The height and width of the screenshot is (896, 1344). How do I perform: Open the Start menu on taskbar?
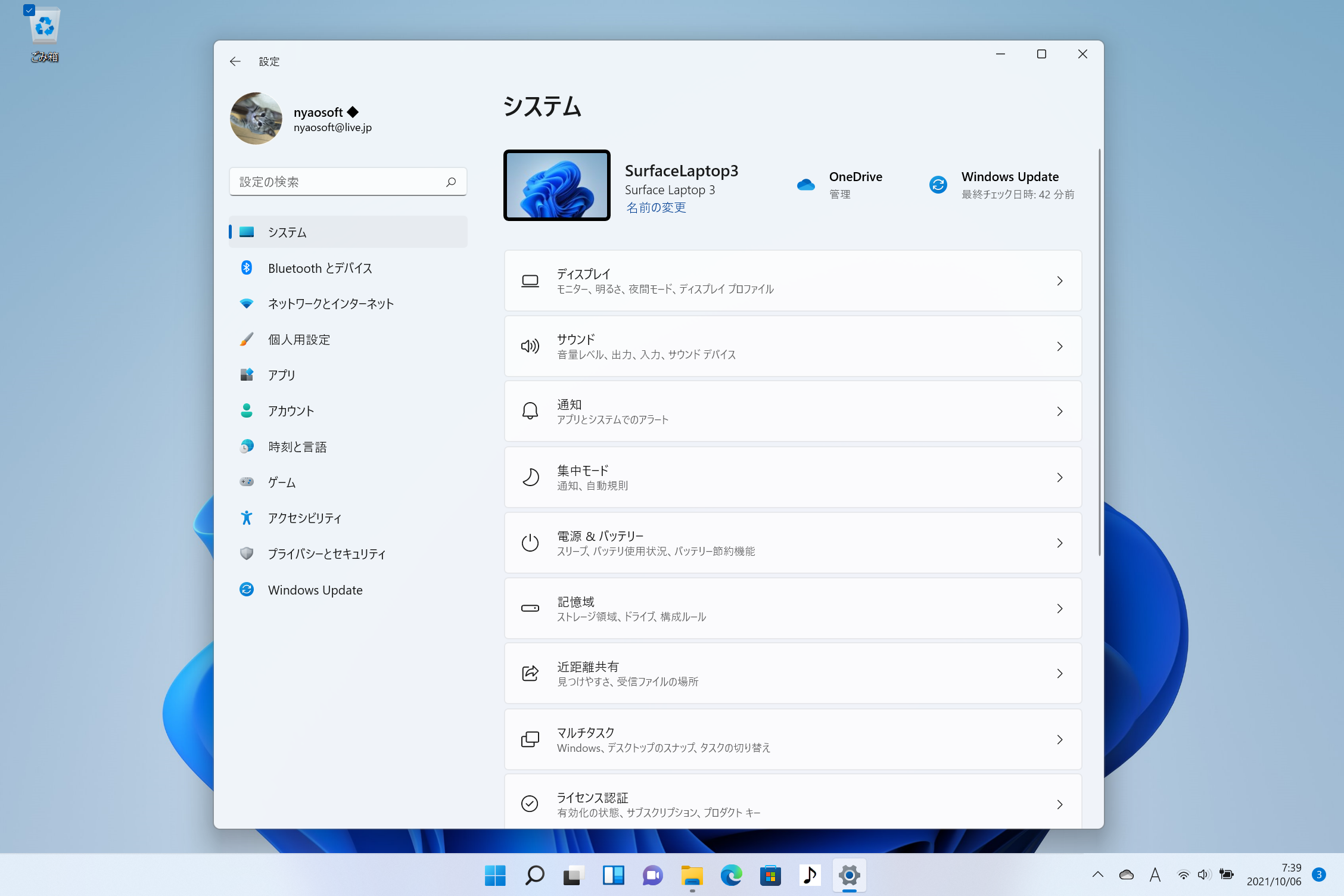tap(495, 875)
